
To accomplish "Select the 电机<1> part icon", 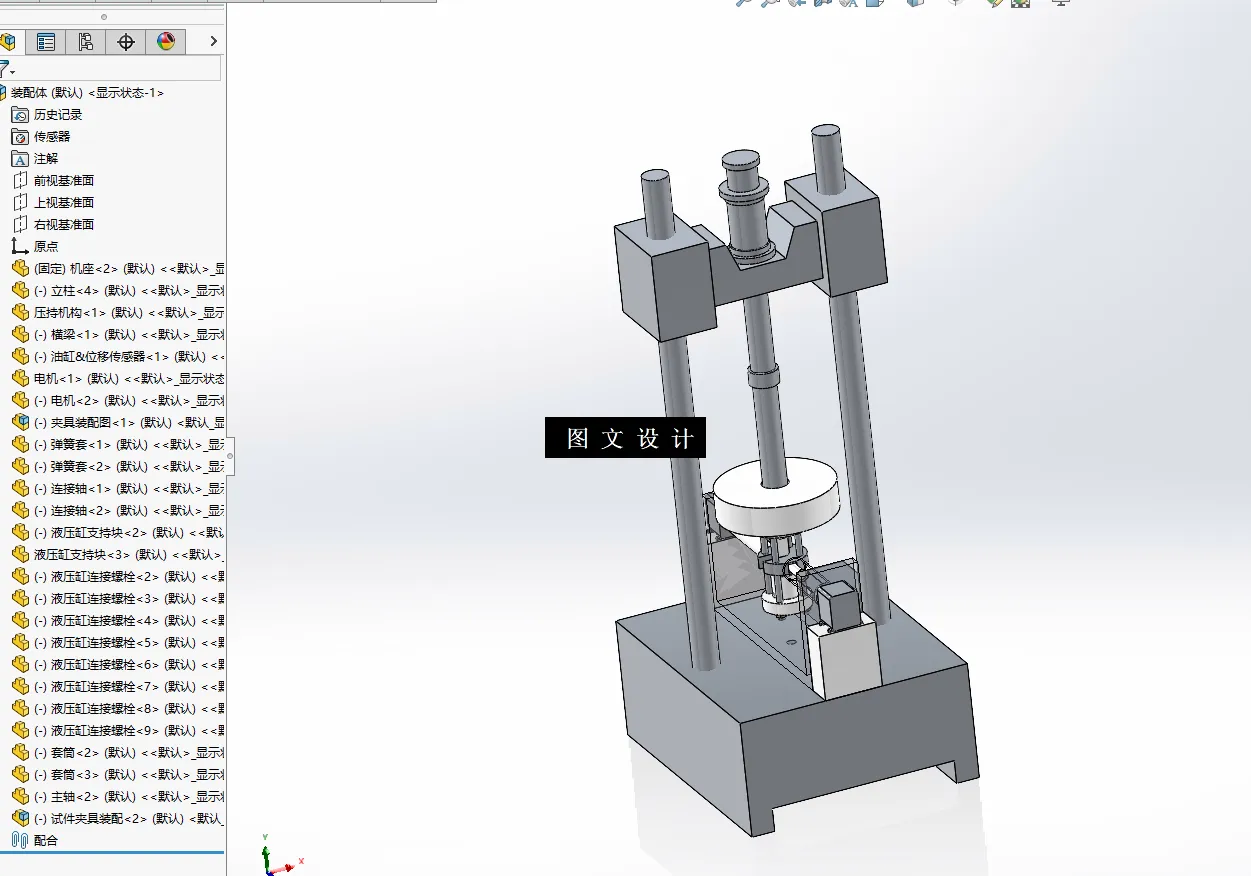I will (20, 379).
